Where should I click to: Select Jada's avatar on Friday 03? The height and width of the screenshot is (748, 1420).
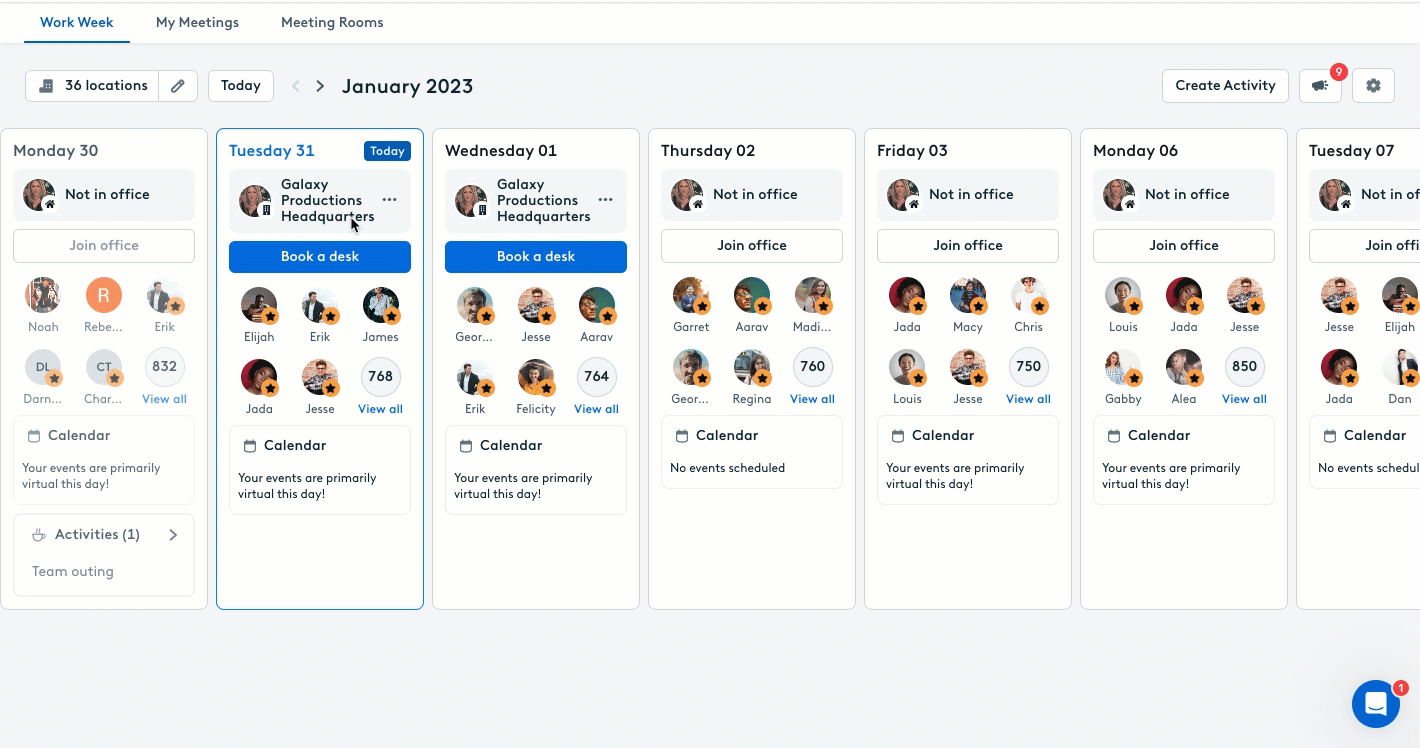[x=907, y=296]
